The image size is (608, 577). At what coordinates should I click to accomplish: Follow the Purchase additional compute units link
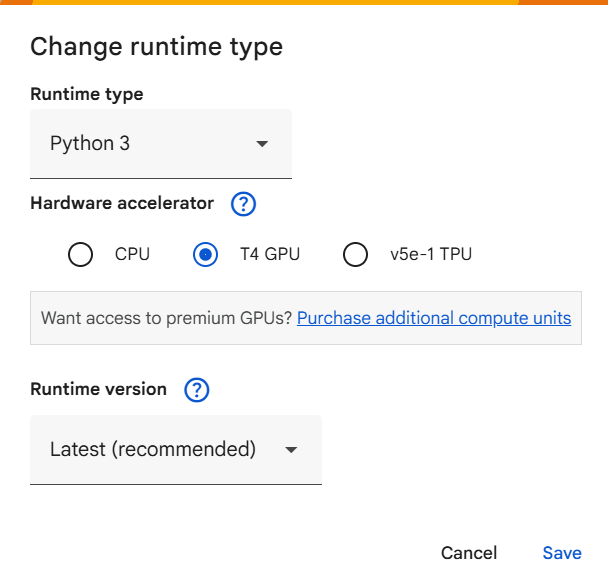[x=434, y=318]
